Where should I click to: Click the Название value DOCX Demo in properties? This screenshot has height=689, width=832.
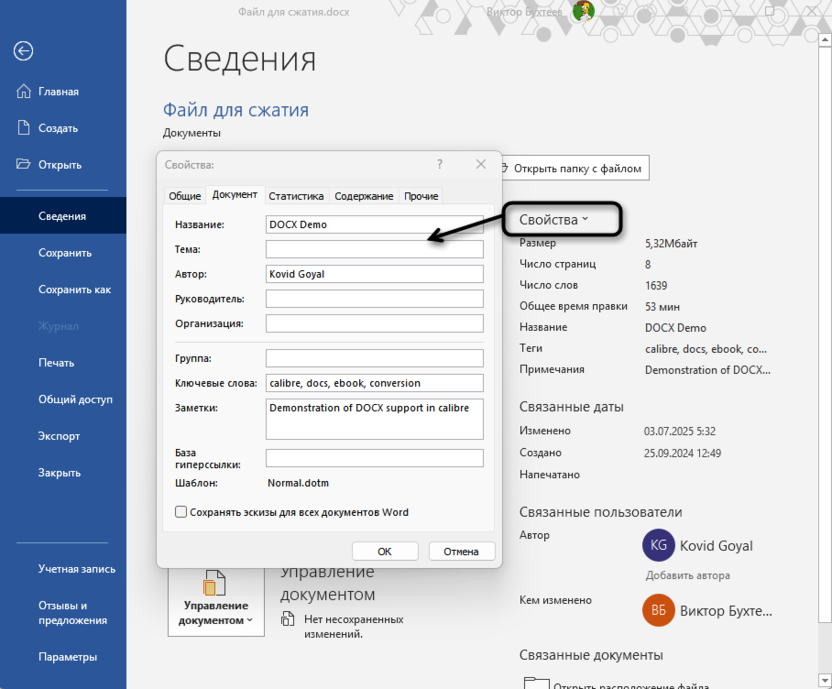675,328
